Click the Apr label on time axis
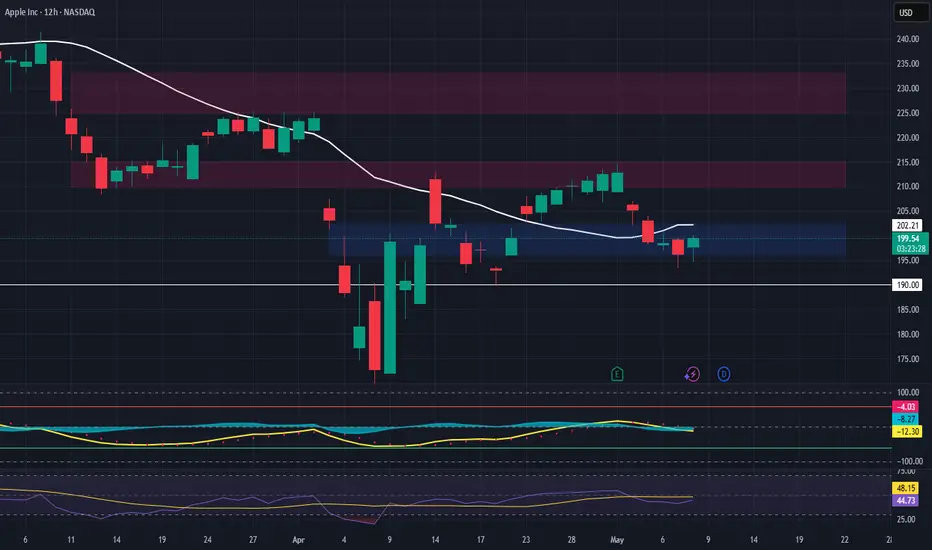 298,540
